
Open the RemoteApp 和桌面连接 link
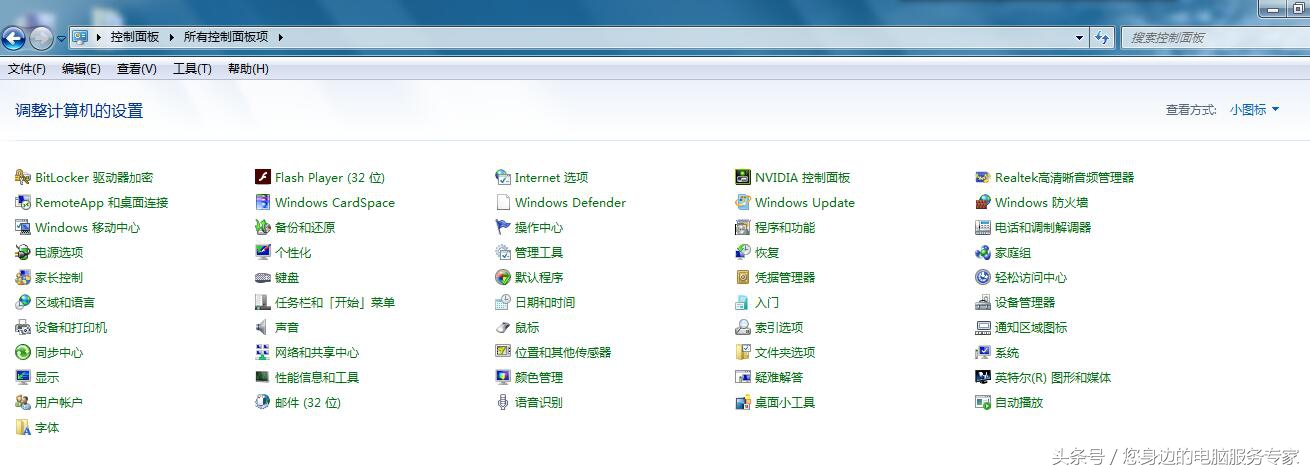[102, 202]
